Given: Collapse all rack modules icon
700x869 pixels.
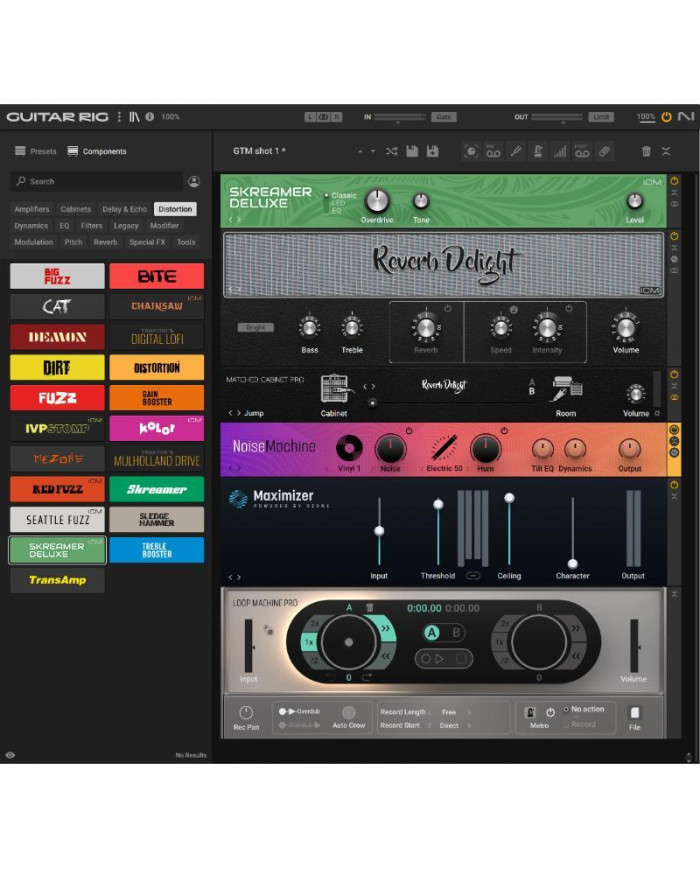Looking at the screenshot, I should click(x=666, y=151).
